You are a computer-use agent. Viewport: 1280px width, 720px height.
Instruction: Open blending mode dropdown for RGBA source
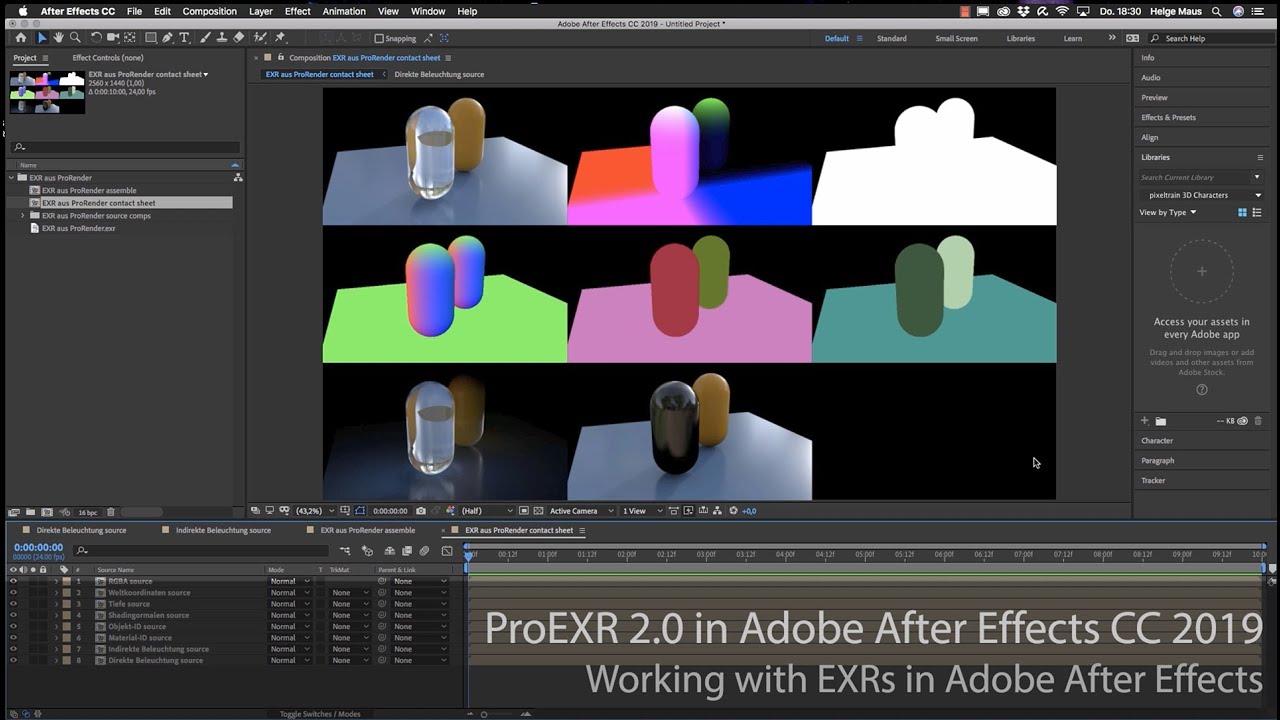point(290,581)
